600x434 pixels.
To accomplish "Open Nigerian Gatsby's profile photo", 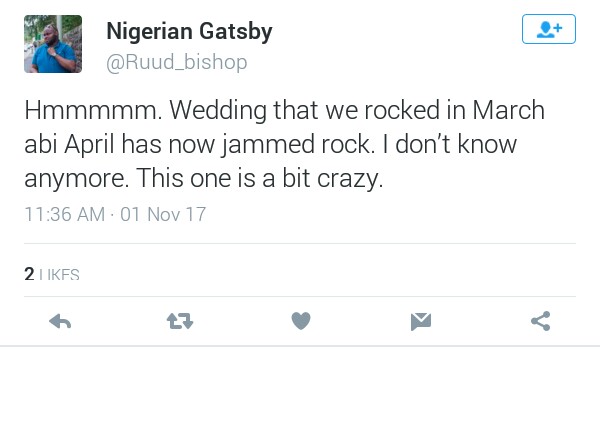I will (x=53, y=43).
